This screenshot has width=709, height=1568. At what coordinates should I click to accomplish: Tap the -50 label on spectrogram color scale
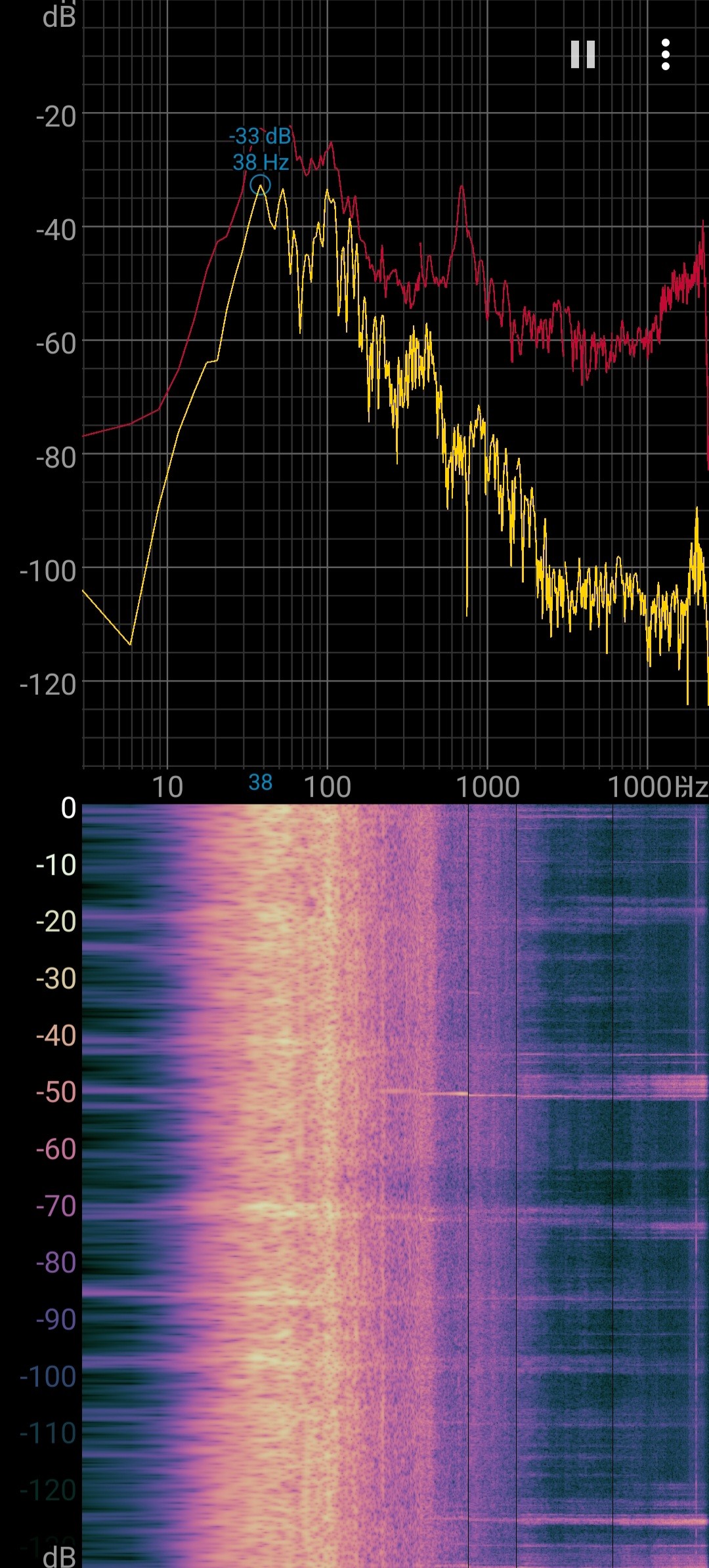point(56,1092)
